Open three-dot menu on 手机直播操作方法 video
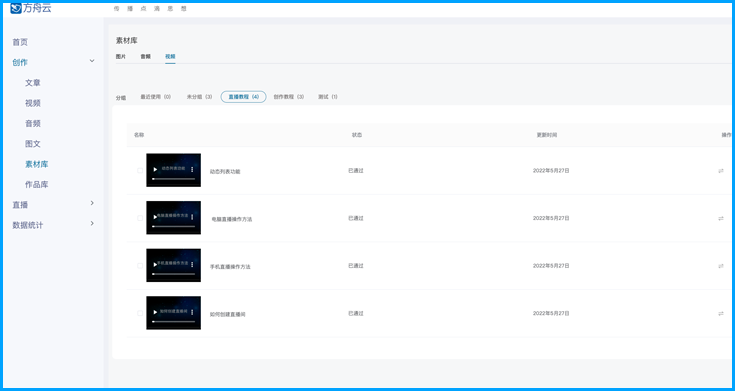 [x=192, y=264]
